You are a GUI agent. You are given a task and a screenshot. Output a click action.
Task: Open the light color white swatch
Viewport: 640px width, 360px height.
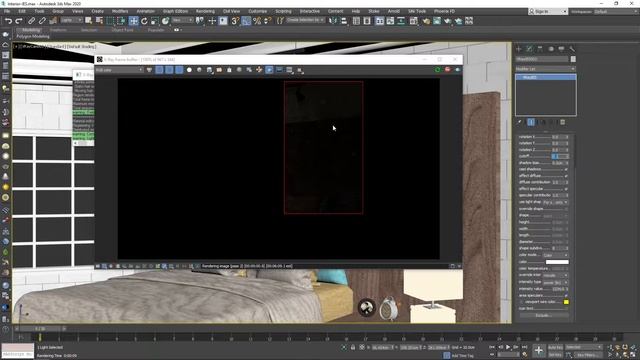tap(557, 262)
